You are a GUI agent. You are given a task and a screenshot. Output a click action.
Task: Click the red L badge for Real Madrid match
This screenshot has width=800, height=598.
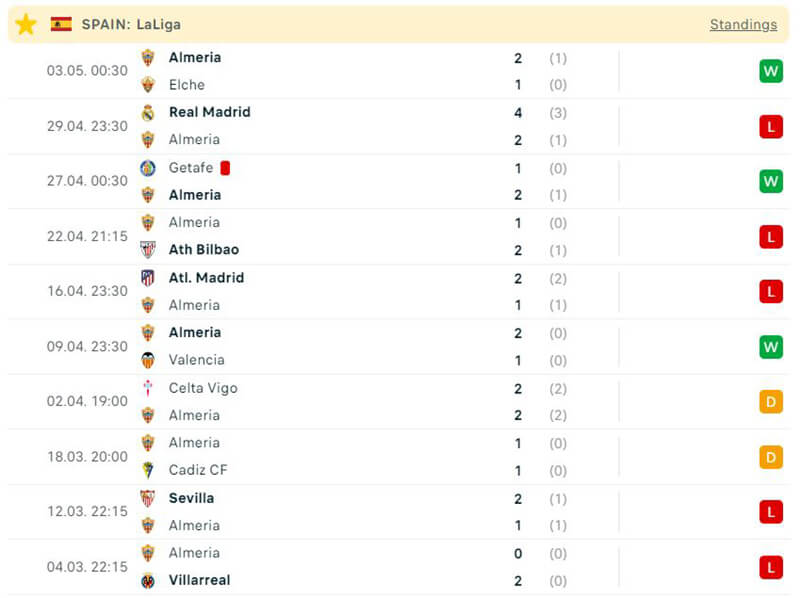click(770, 126)
